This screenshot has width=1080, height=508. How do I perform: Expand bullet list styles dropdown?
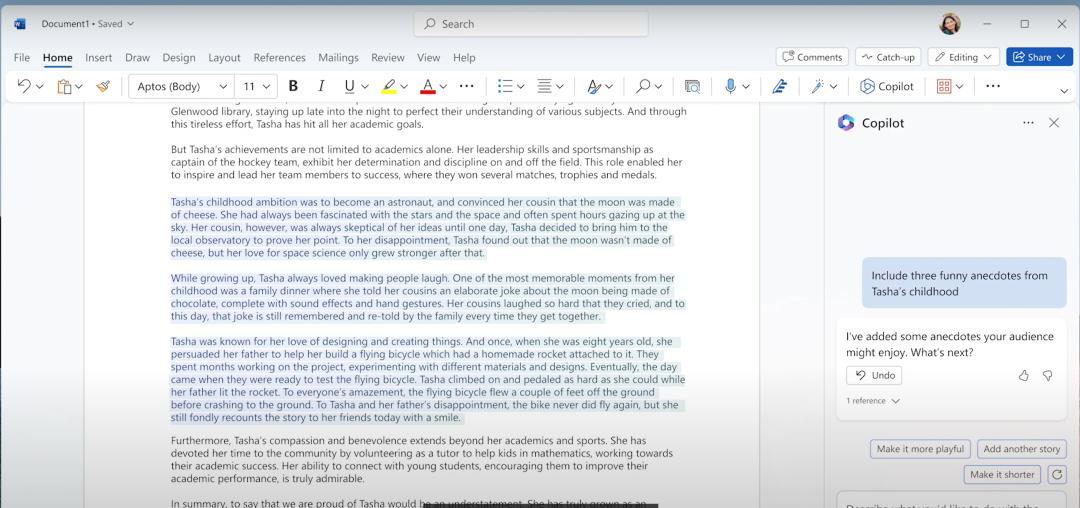pyautogui.click(x=521, y=87)
